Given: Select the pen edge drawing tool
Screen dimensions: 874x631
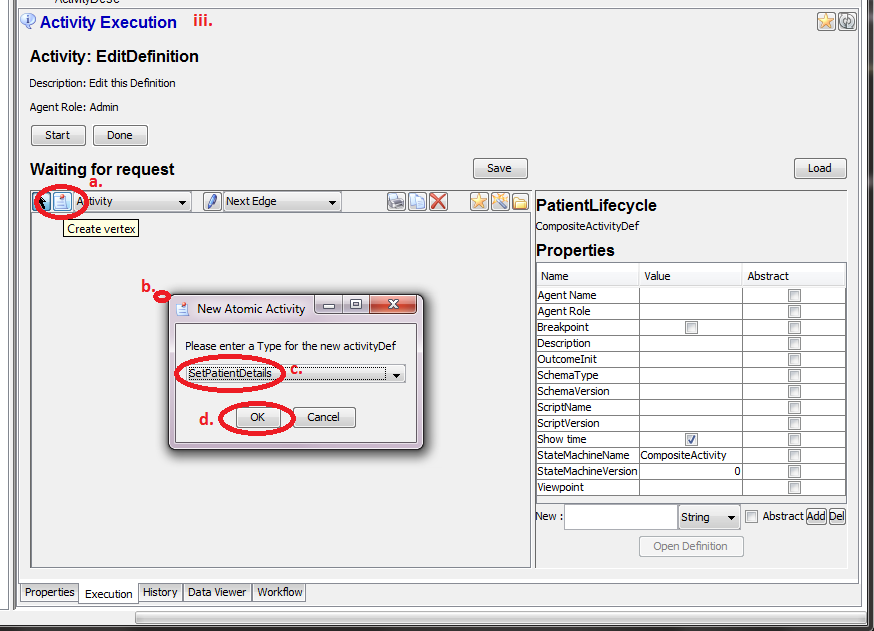Looking at the screenshot, I should tap(212, 201).
